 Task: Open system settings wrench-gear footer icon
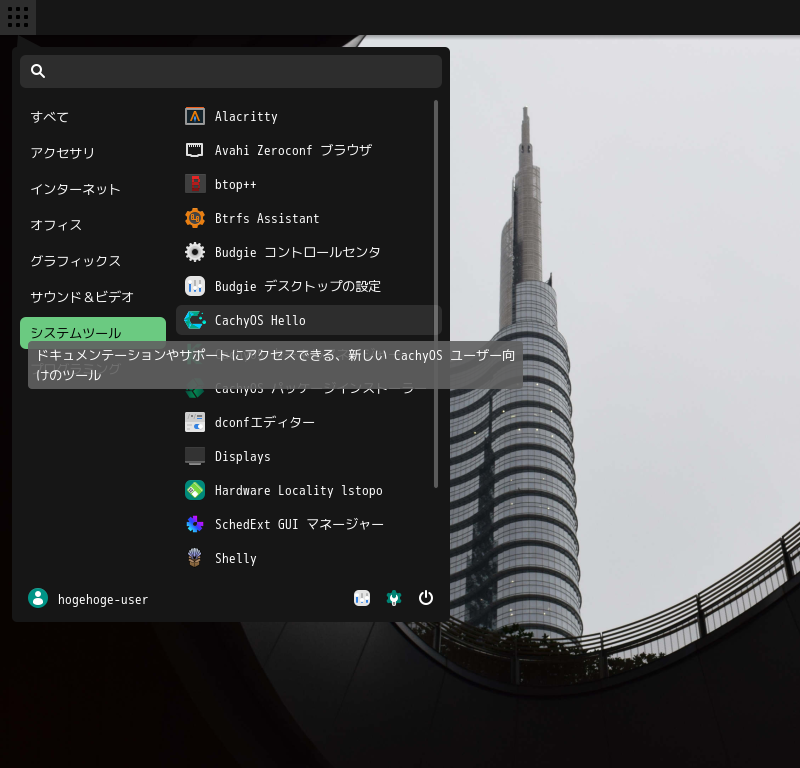[393, 598]
